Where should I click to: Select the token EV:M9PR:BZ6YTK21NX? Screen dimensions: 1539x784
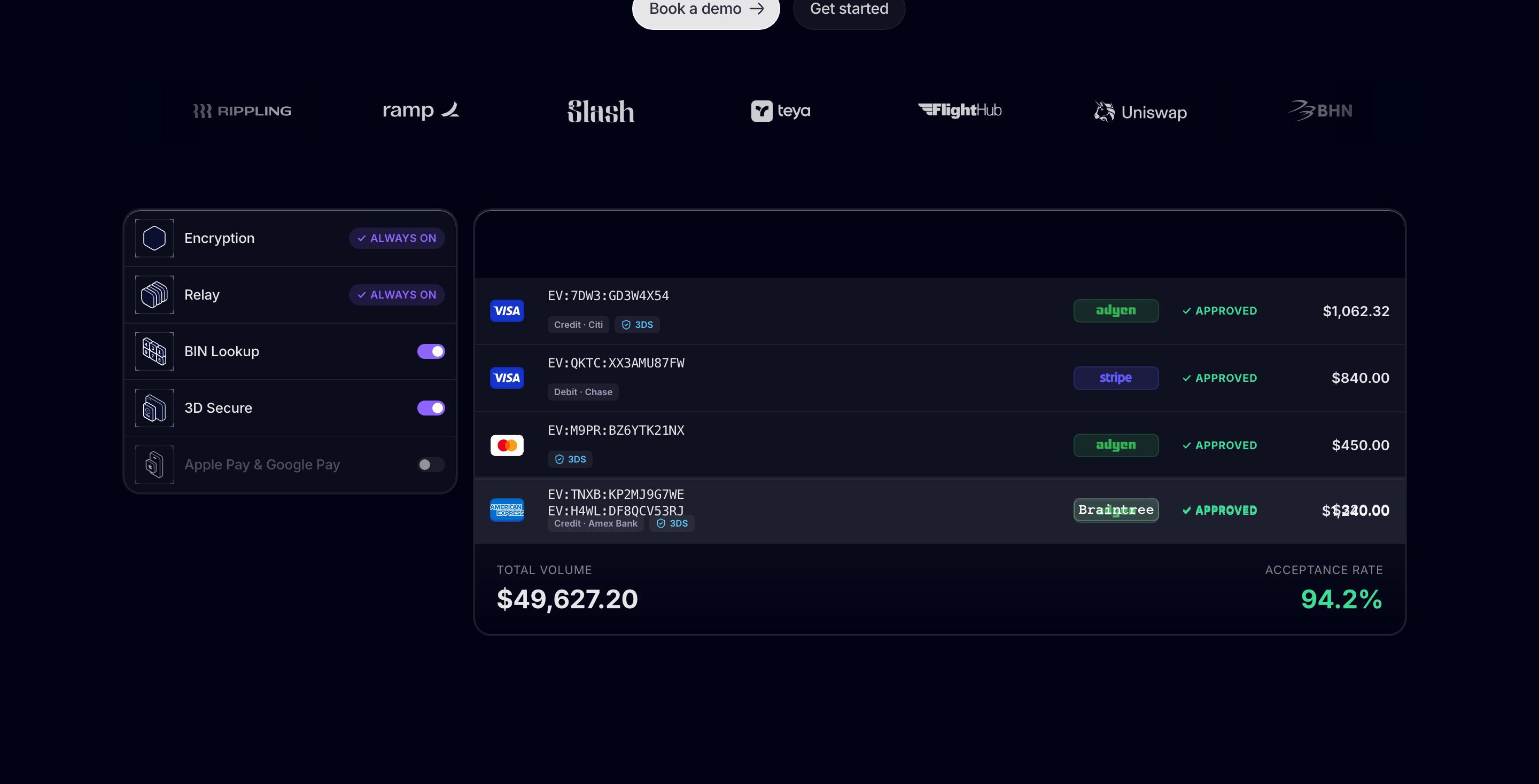[616, 430]
